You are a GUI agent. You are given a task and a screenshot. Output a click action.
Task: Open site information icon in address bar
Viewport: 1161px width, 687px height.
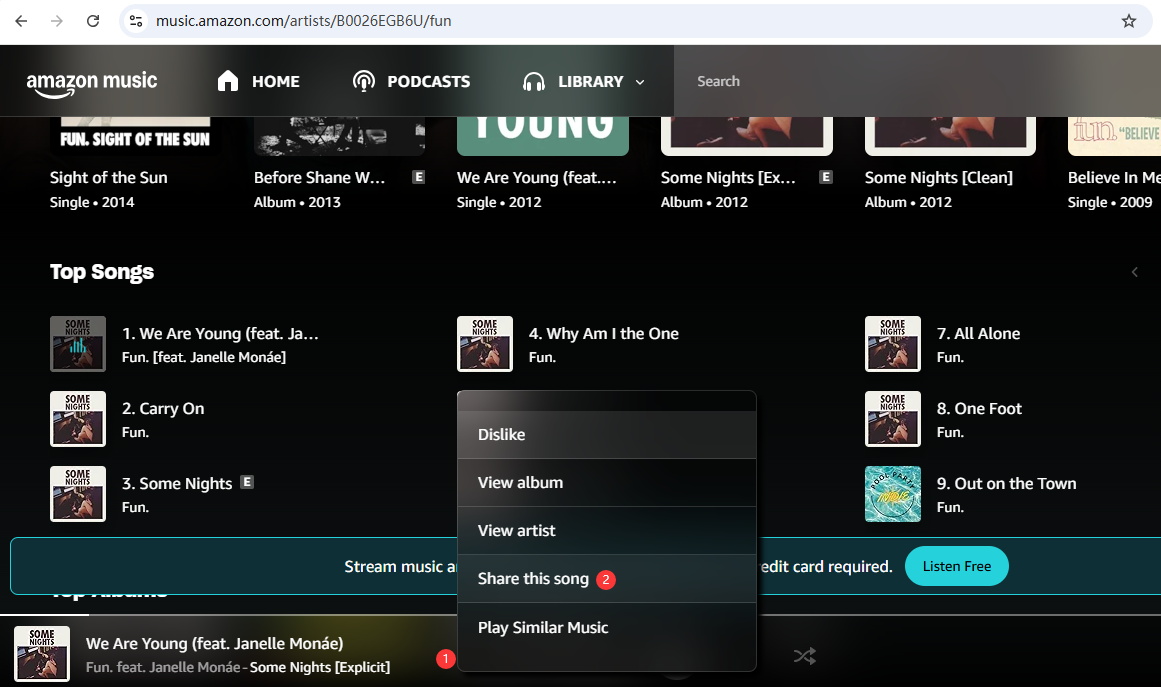[136, 21]
